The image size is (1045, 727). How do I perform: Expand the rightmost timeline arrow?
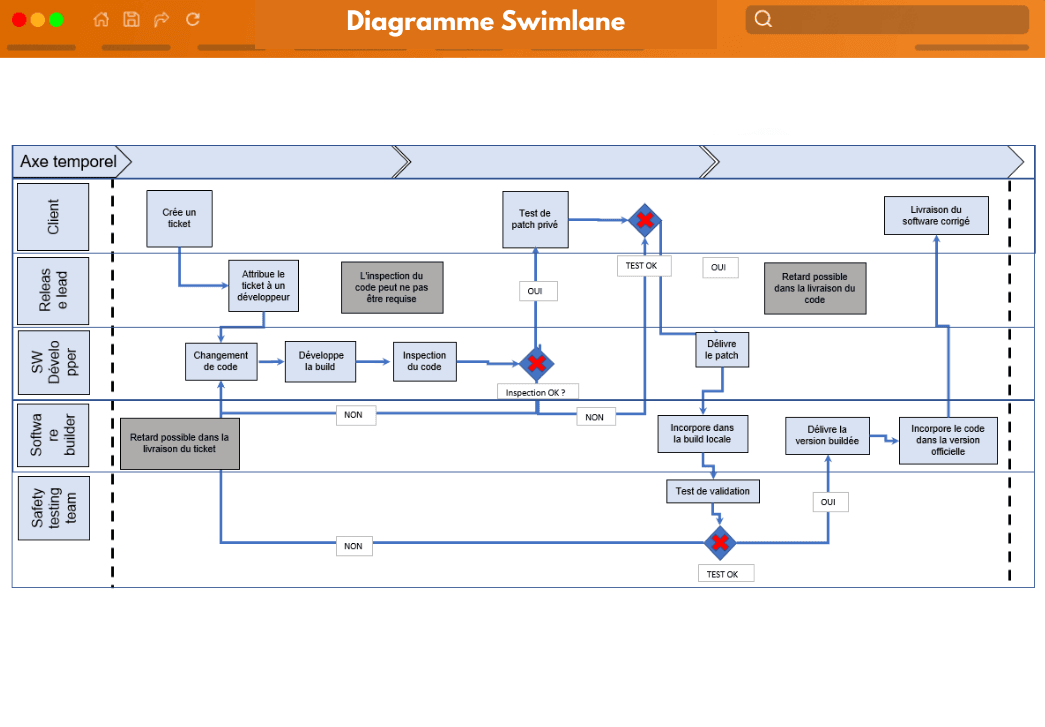click(x=1018, y=161)
